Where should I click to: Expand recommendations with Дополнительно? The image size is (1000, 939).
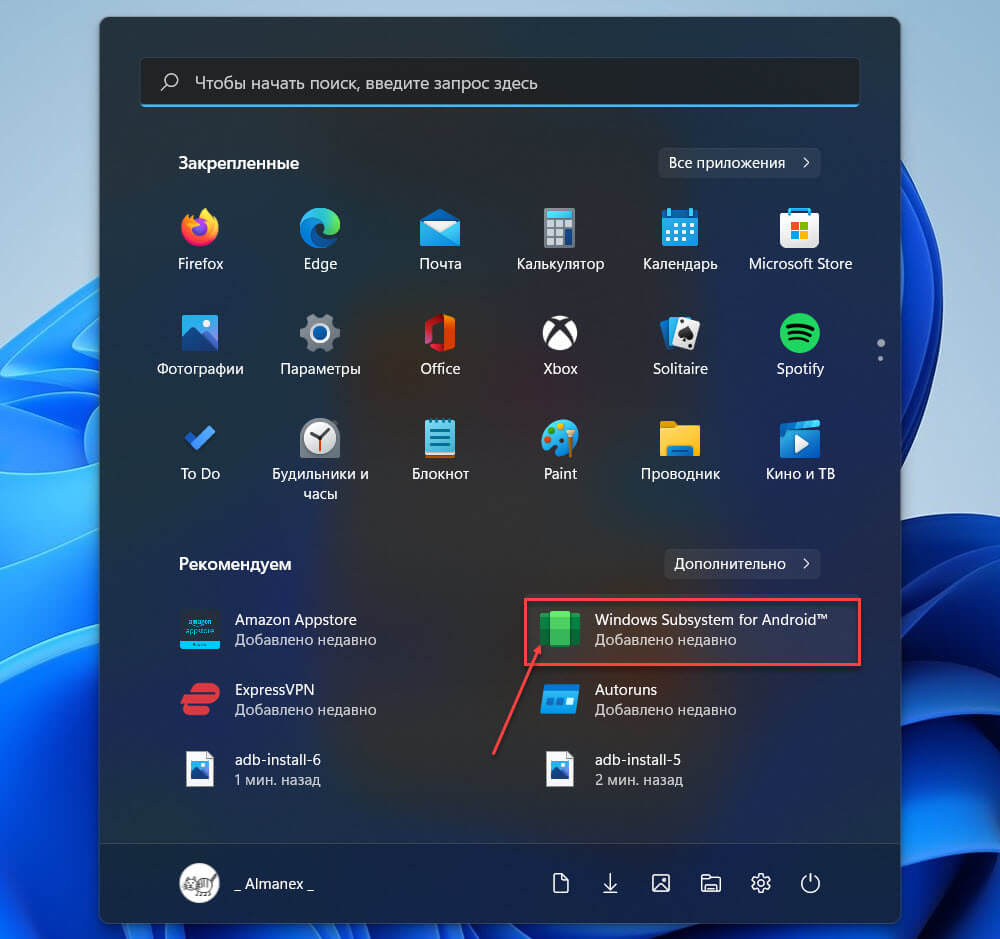742,564
